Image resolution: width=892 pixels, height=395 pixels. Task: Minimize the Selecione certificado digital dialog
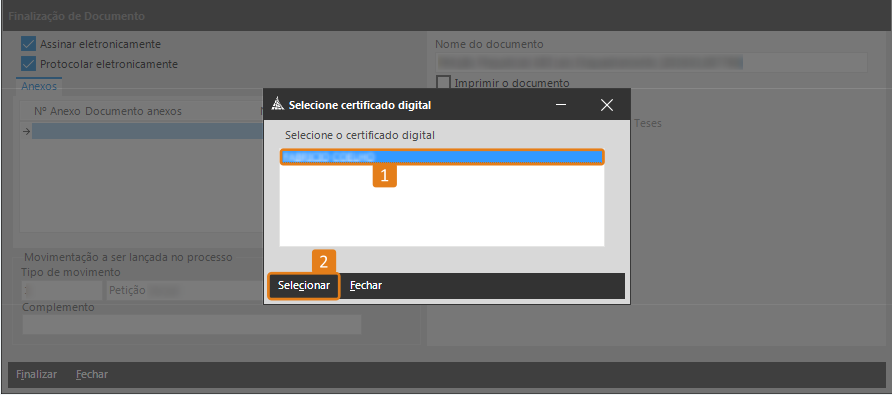561,105
